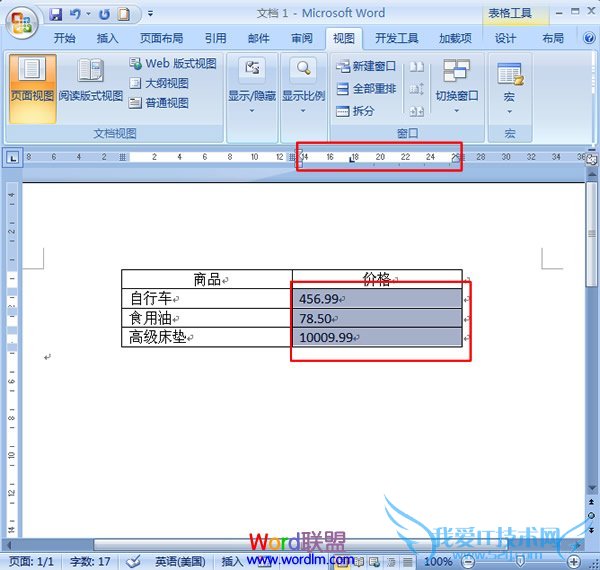This screenshot has width=600, height=570.
Task: Click 字数: 17 word count
Action: [90, 561]
